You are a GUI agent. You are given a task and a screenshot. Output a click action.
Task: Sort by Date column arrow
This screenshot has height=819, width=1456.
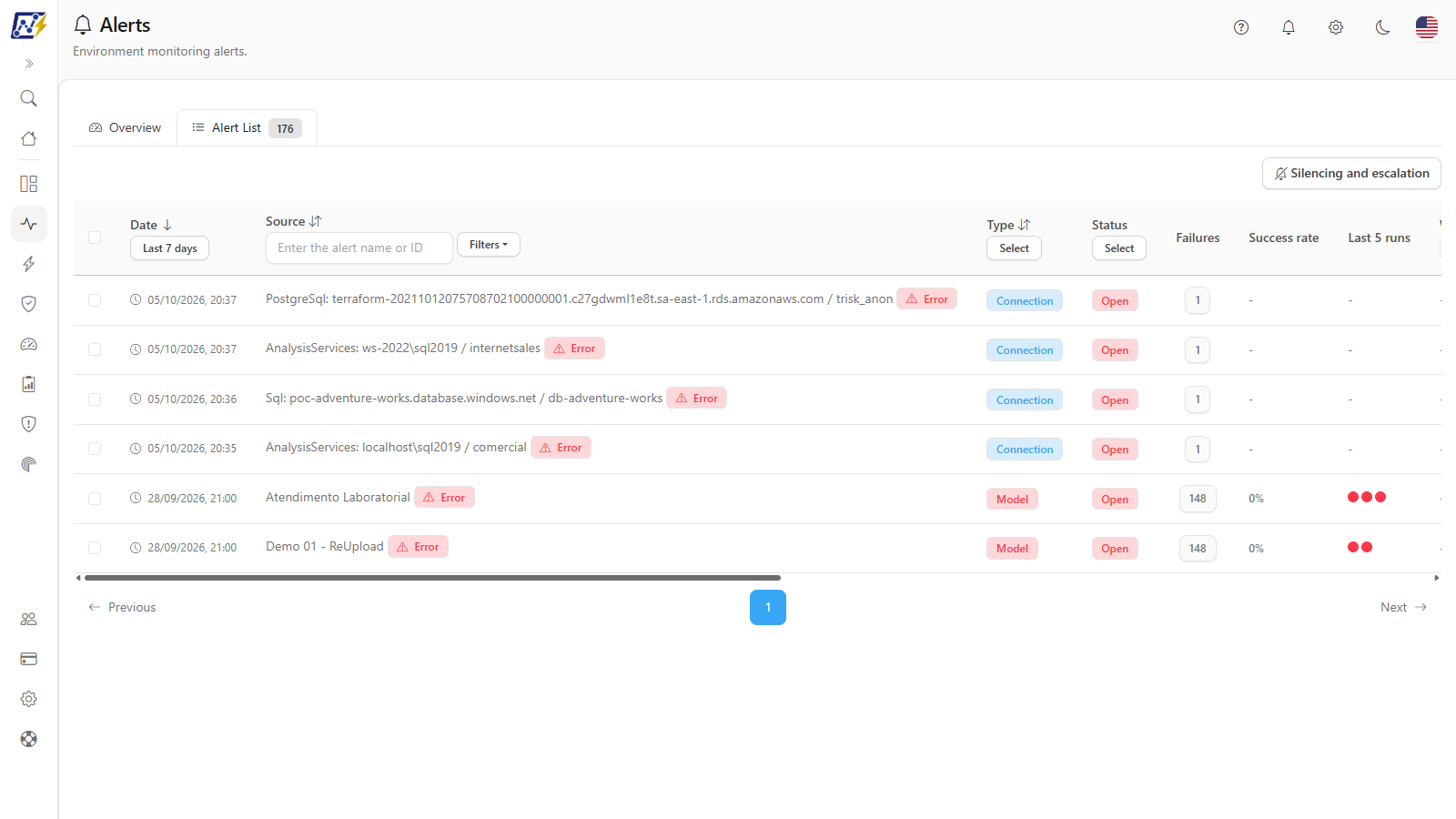(x=167, y=225)
